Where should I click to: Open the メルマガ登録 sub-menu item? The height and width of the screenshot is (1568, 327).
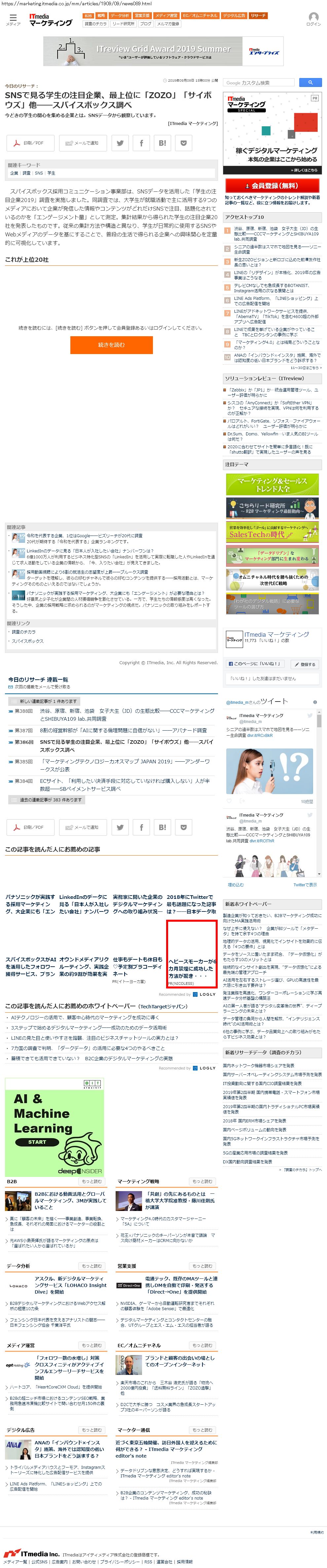168,24
